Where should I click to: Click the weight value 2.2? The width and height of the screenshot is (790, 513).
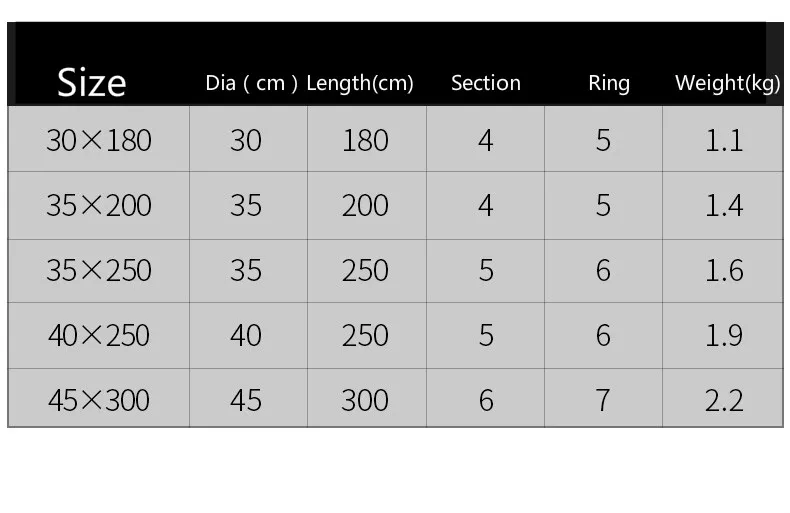click(724, 401)
